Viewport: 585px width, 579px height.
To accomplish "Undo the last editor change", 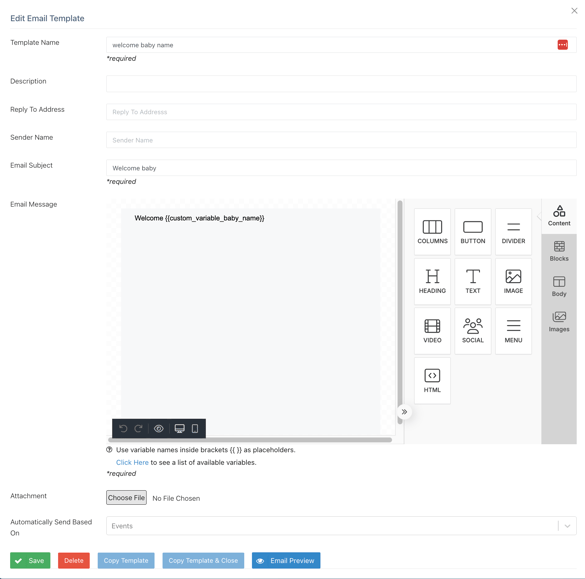I will [x=123, y=428].
